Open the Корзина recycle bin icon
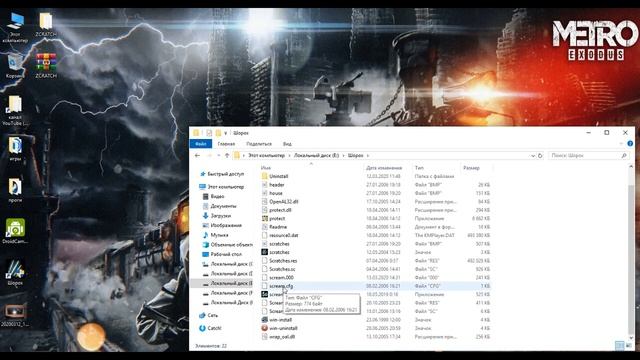 (15, 66)
